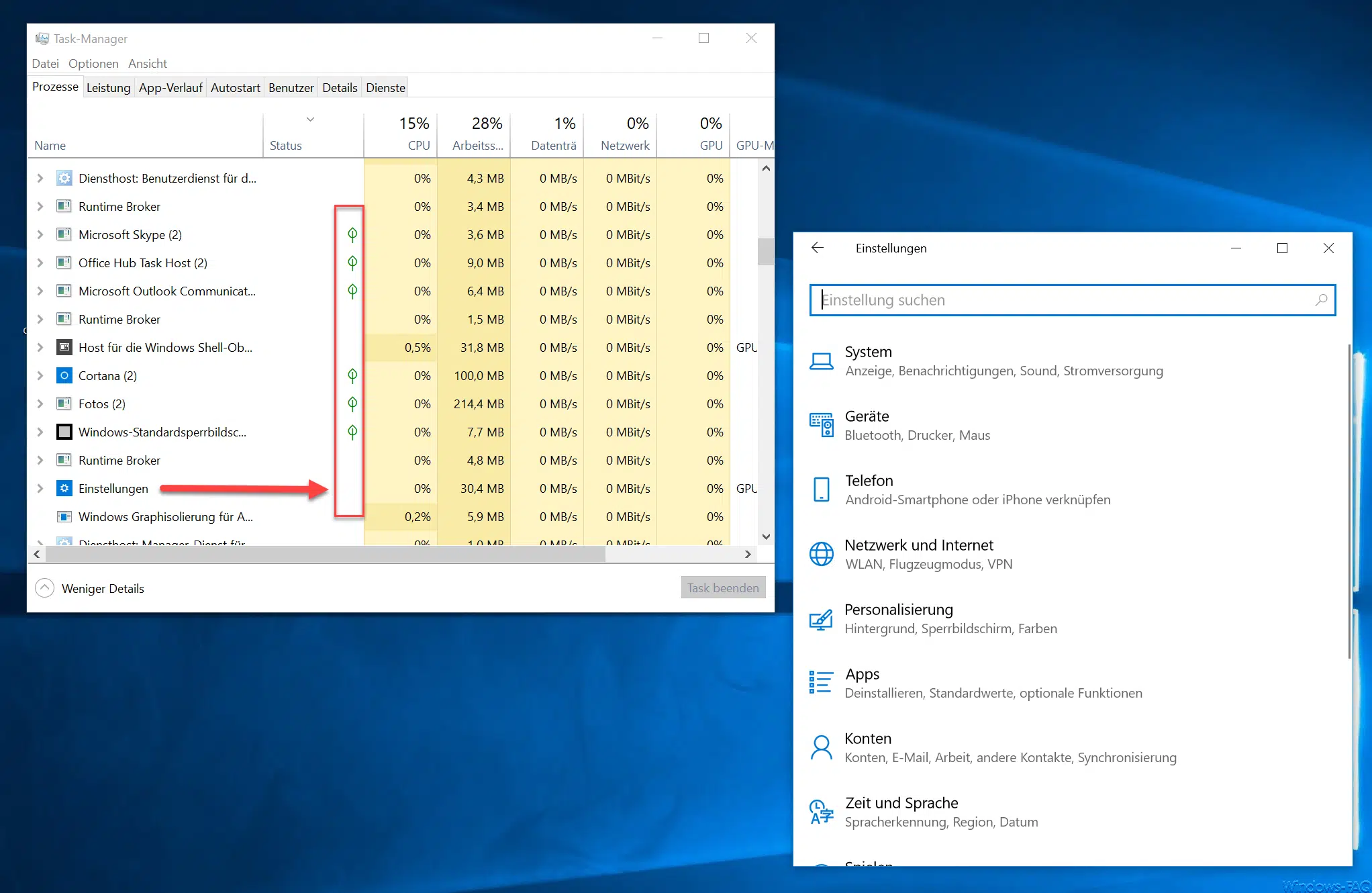The image size is (1372, 893).
Task: Expand the Office Hub Task Host entry
Action: pos(40,263)
